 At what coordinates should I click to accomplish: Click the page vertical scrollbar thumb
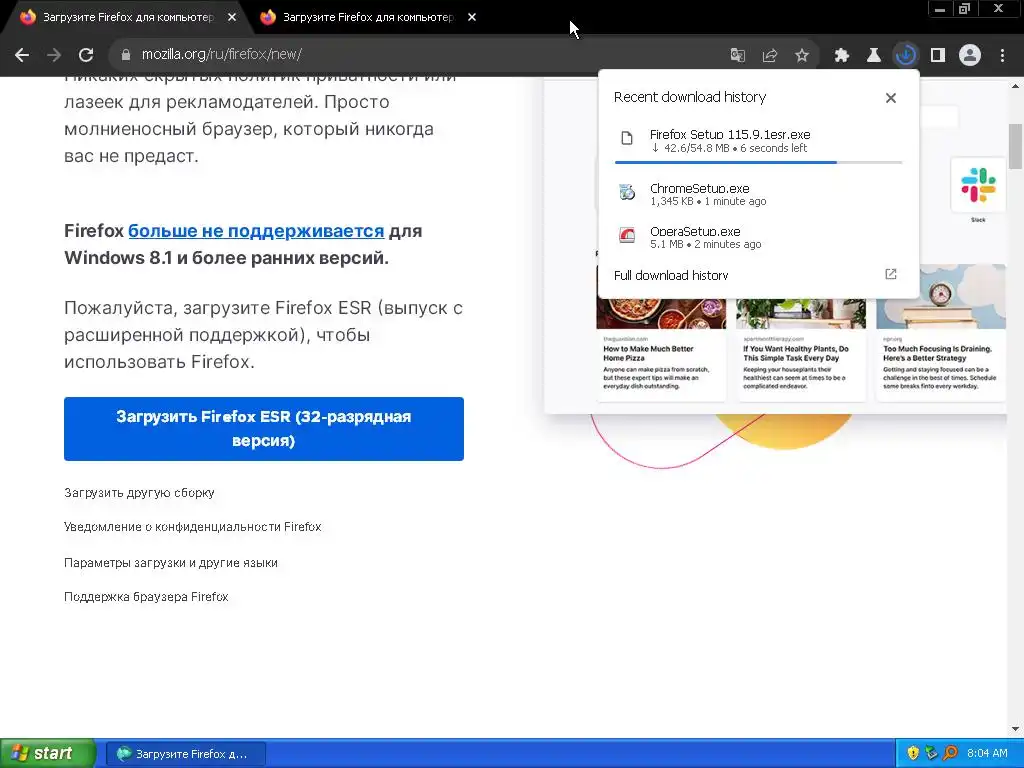click(1016, 146)
